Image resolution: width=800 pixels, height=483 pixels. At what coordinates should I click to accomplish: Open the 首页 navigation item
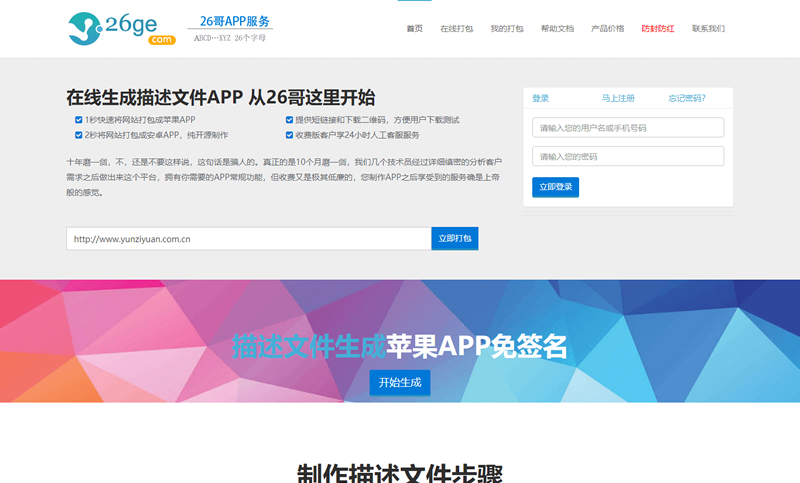[x=414, y=29]
